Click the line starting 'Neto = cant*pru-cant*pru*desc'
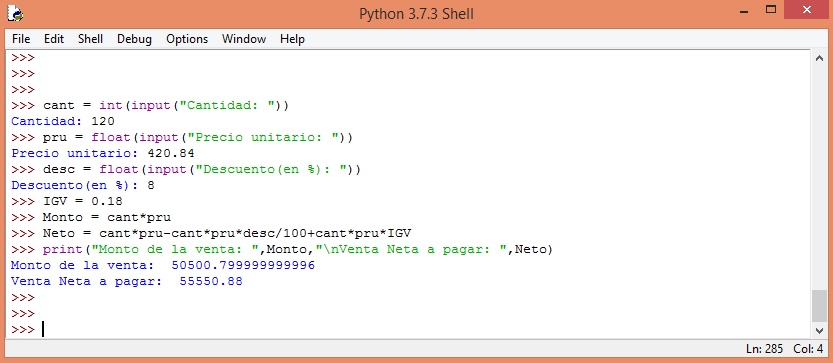The image size is (833, 363). click(211, 233)
